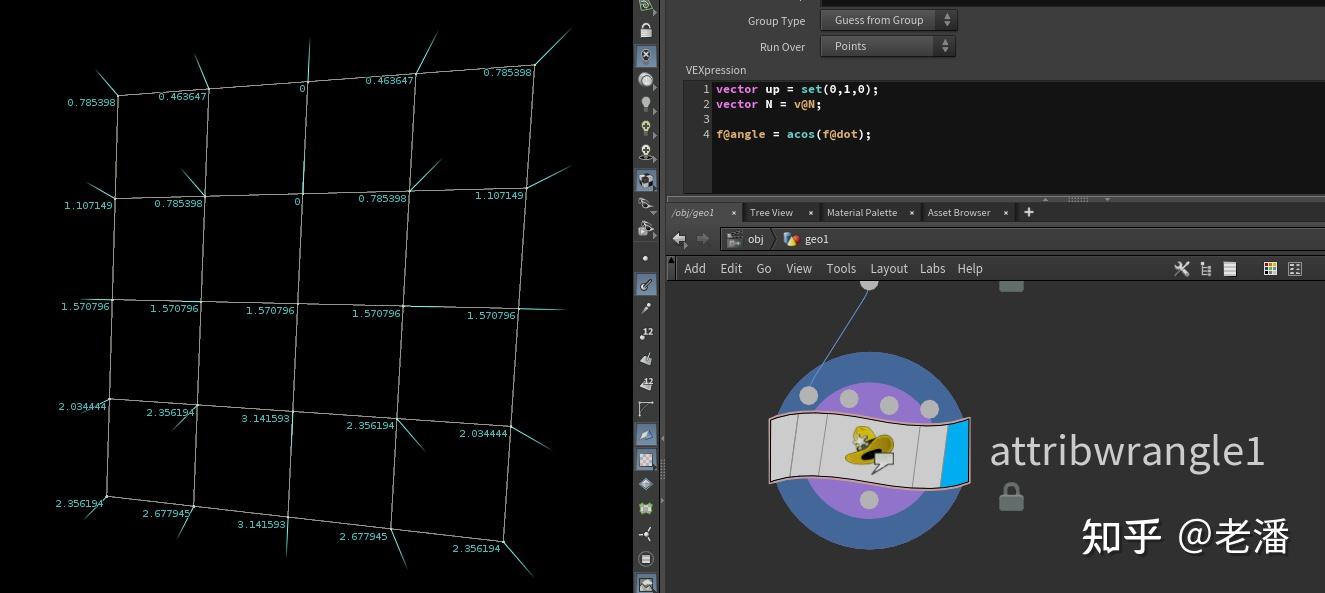Open the Tools menu
The height and width of the screenshot is (593, 1325).
click(x=841, y=269)
